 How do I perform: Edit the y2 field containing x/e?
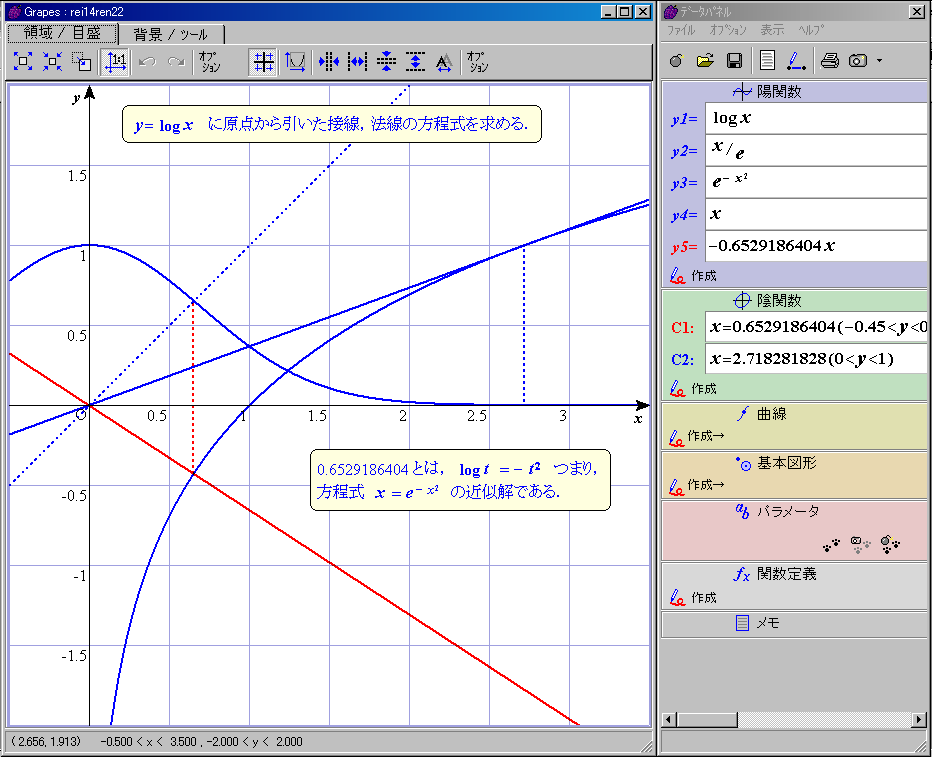(816, 150)
